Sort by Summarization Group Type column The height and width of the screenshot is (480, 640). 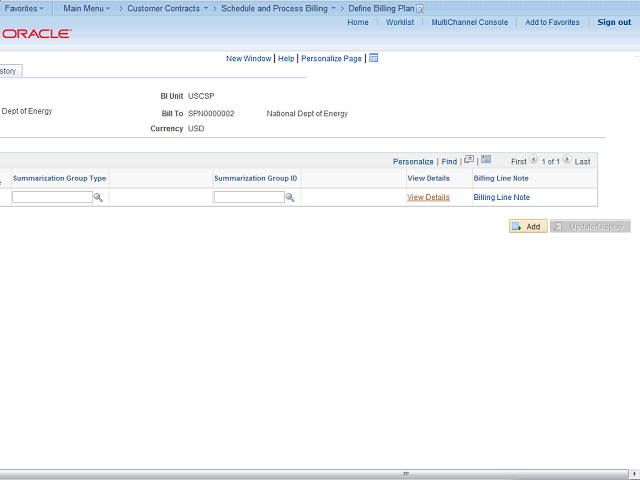pyautogui.click(x=60, y=178)
